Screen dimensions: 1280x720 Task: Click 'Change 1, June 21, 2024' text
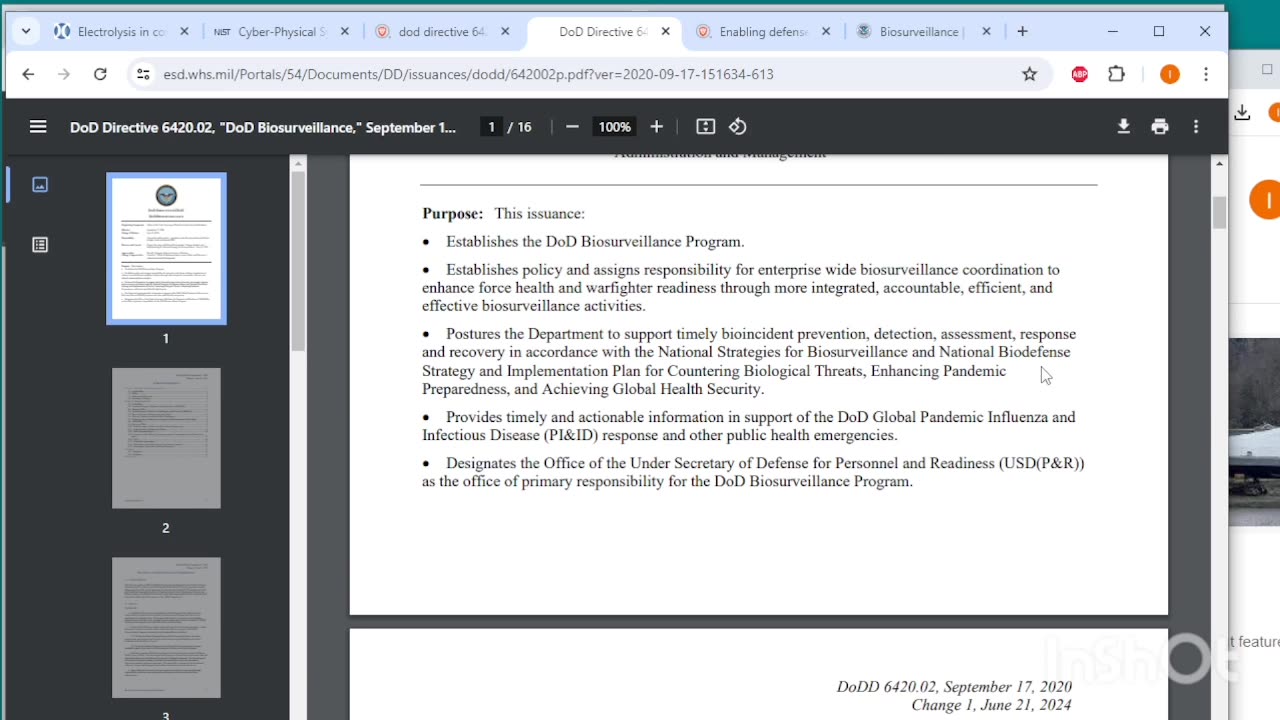click(991, 705)
